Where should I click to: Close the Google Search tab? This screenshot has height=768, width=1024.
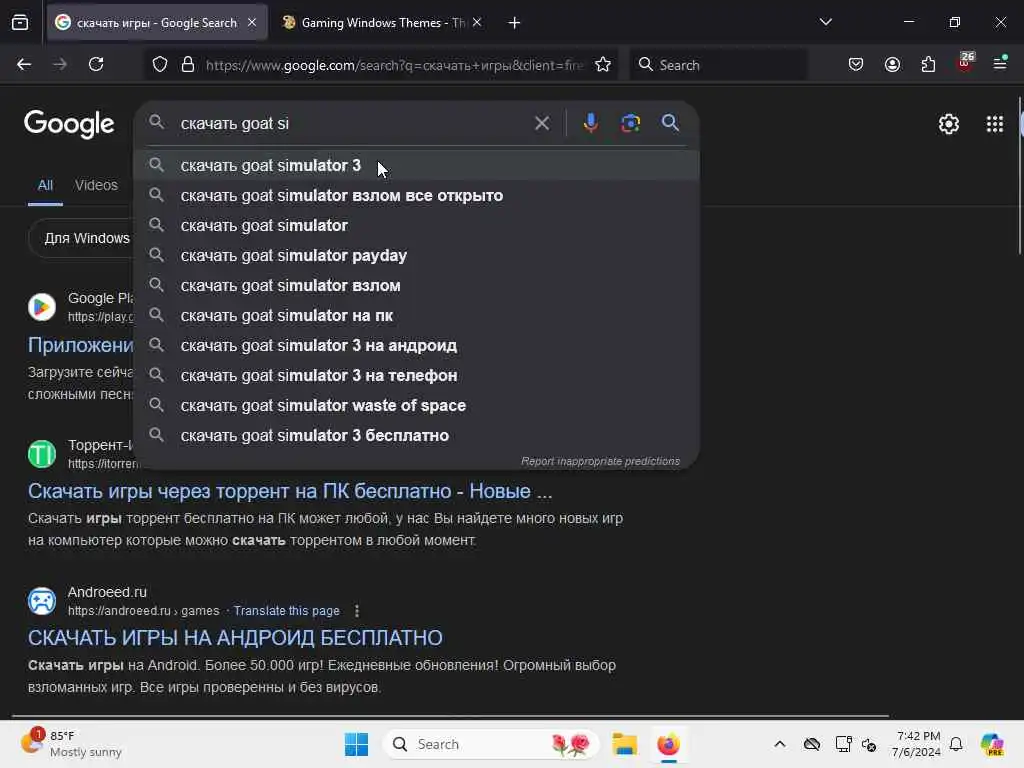pyautogui.click(x=252, y=23)
